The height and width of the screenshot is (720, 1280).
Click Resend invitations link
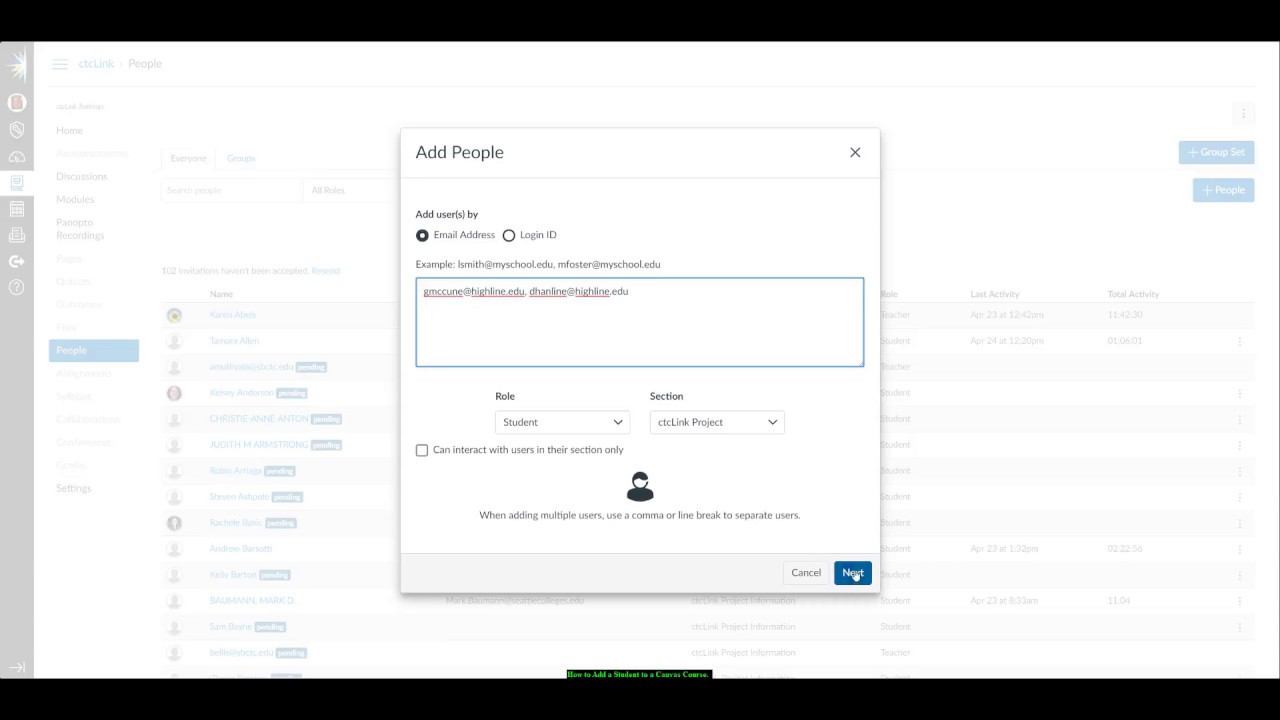326,271
